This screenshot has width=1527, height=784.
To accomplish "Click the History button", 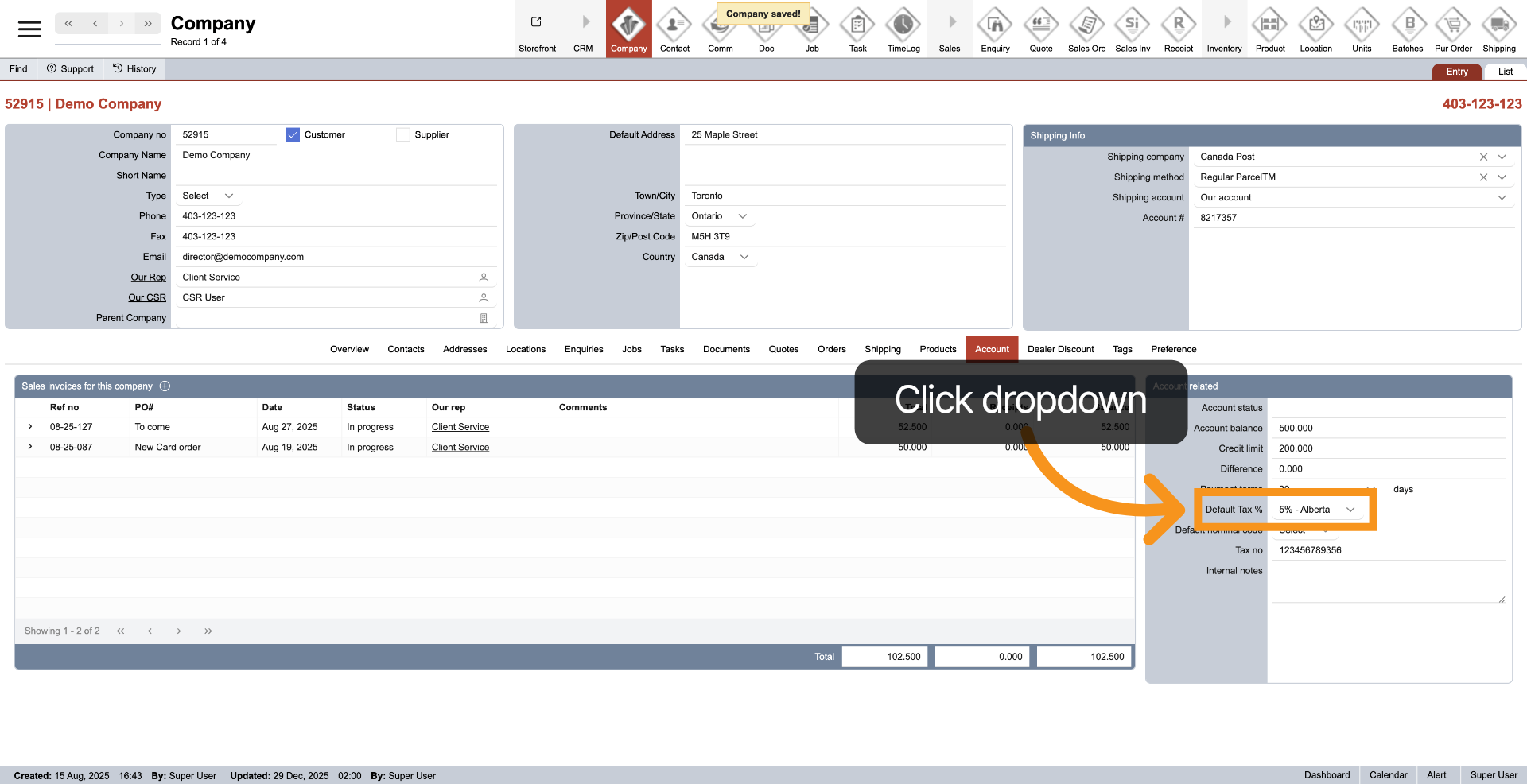I will [x=134, y=69].
